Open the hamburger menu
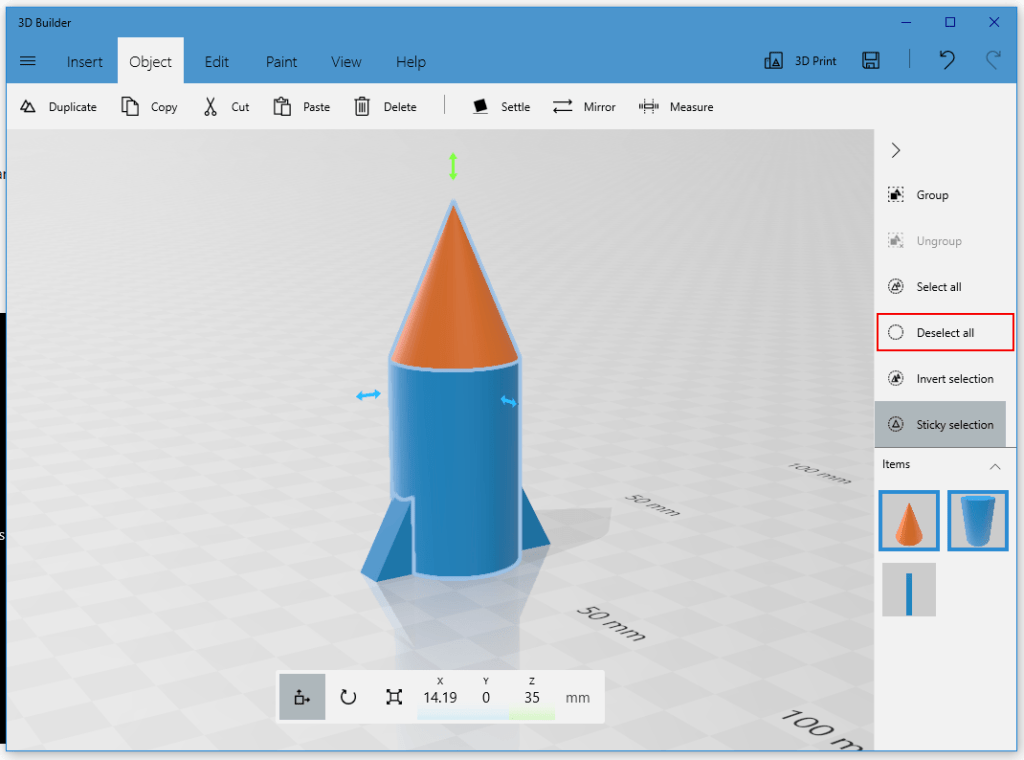Screen dimensions: 1024x760 (x=27, y=61)
